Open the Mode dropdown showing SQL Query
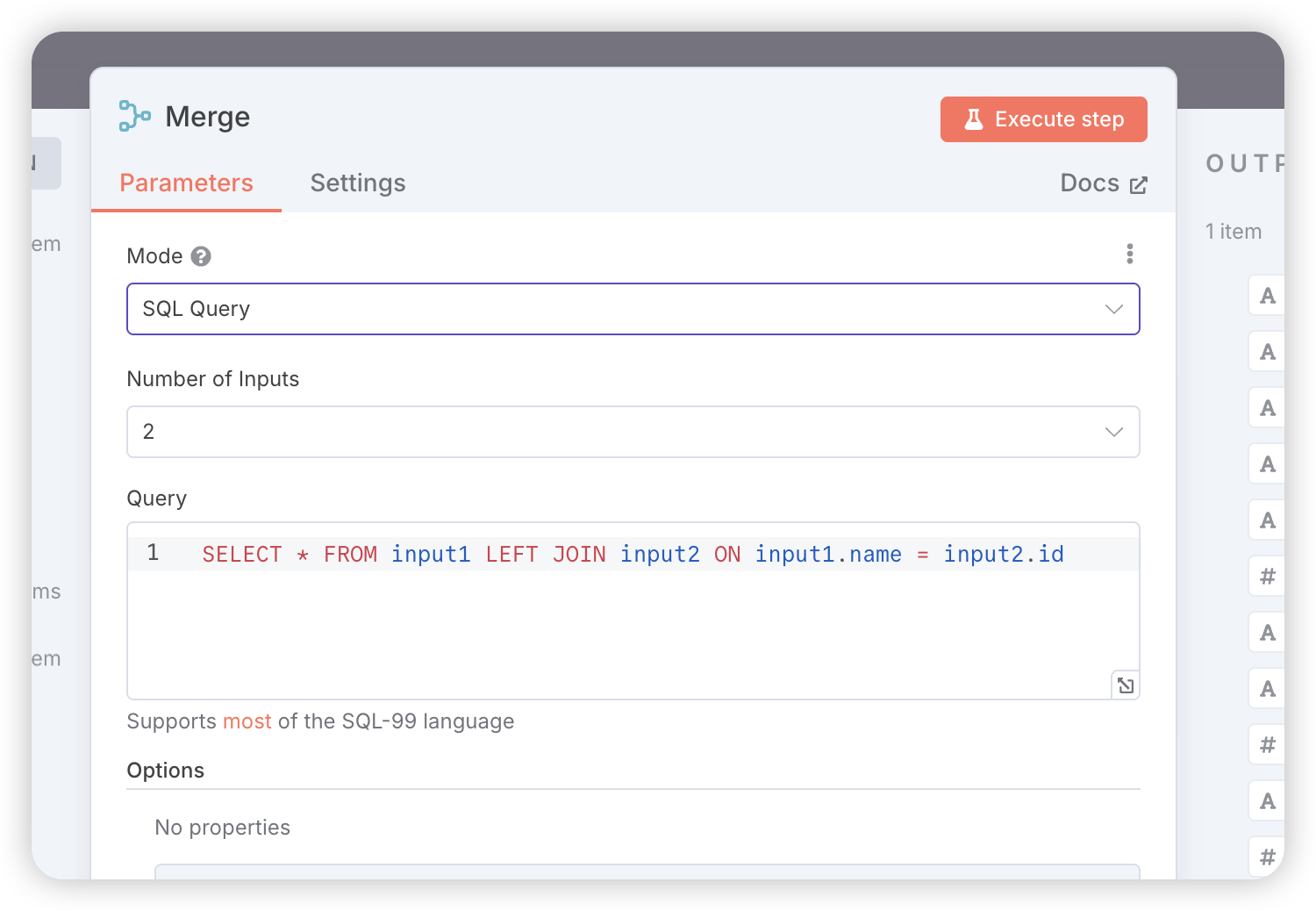 click(x=633, y=309)
